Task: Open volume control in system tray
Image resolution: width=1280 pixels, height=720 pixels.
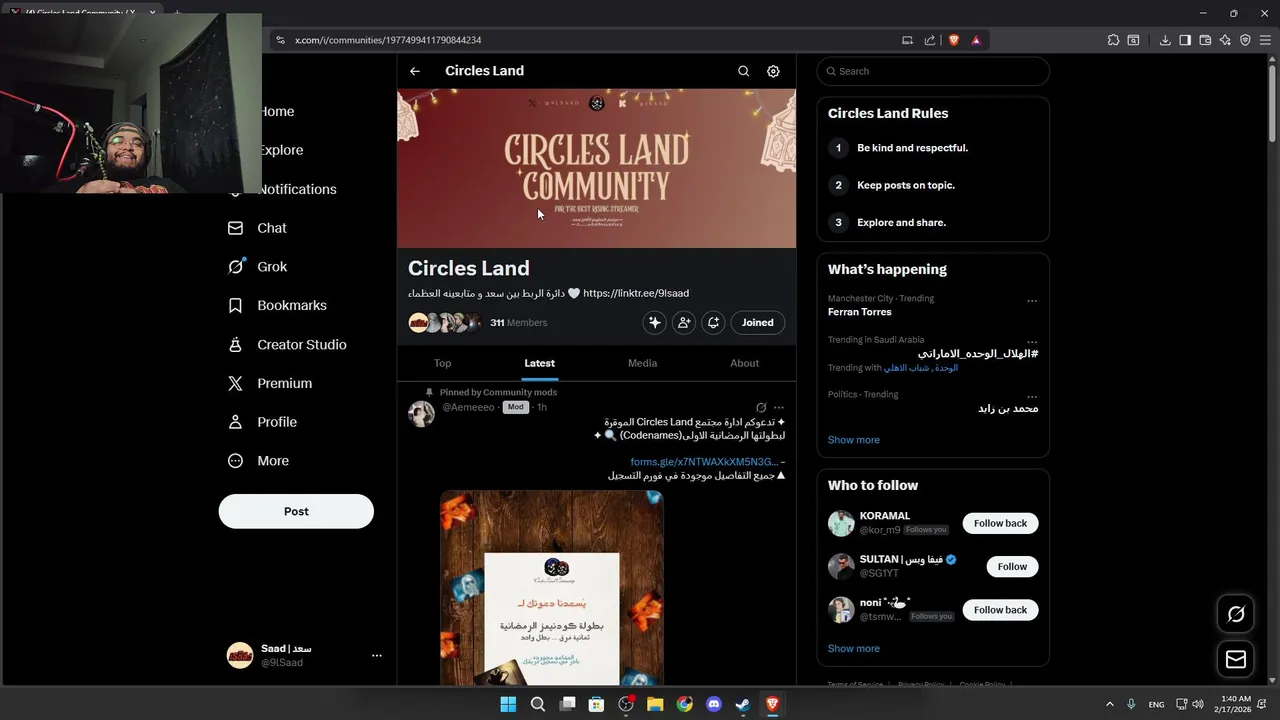Action: (x=1198, y=704)
